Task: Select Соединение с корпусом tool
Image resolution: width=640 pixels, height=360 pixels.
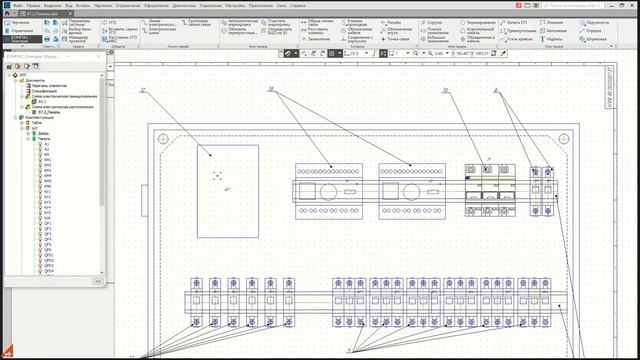Action: click(357, 39)
